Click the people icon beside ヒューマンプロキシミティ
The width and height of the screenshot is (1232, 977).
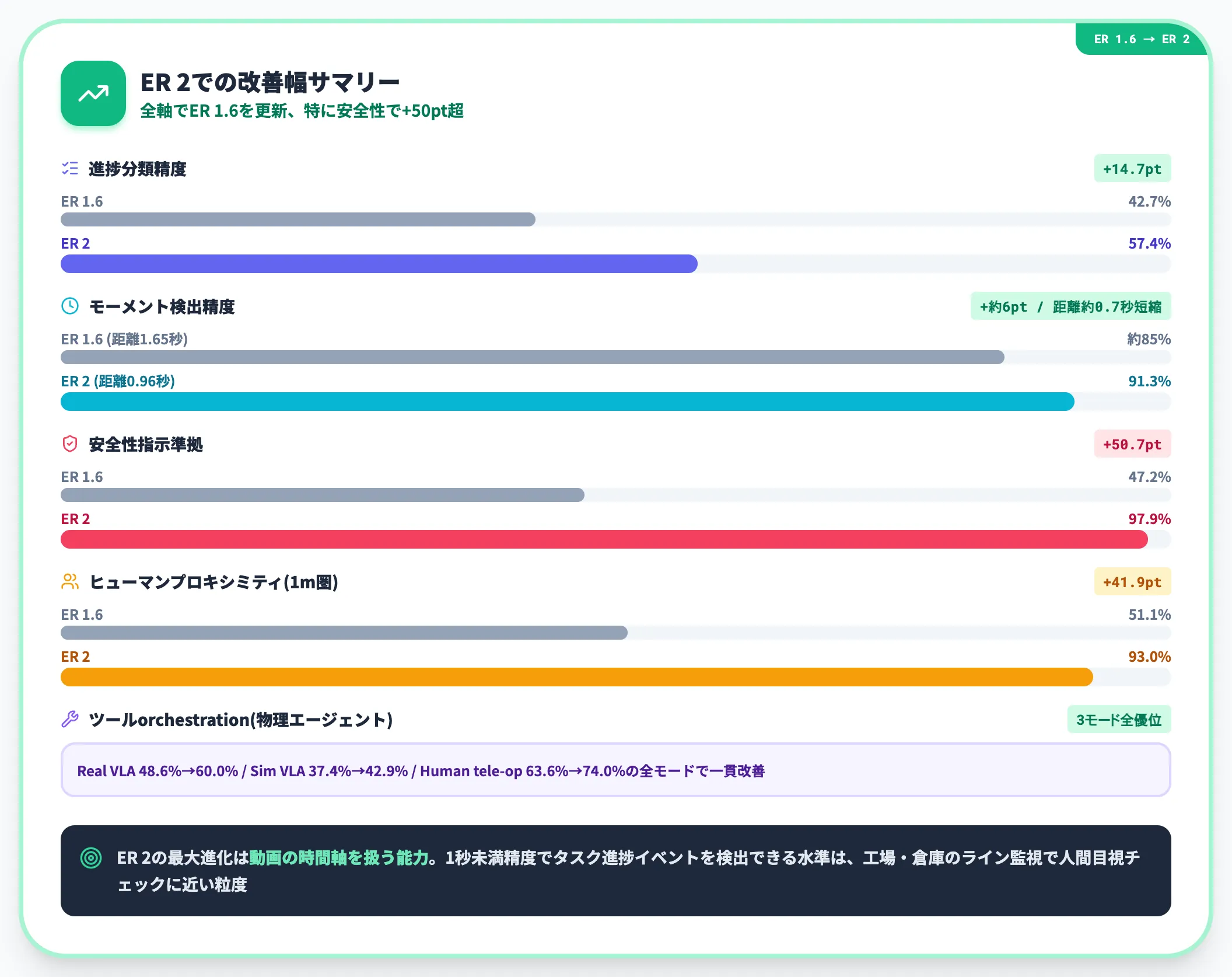pyautogui.click(x=70, y=582)
